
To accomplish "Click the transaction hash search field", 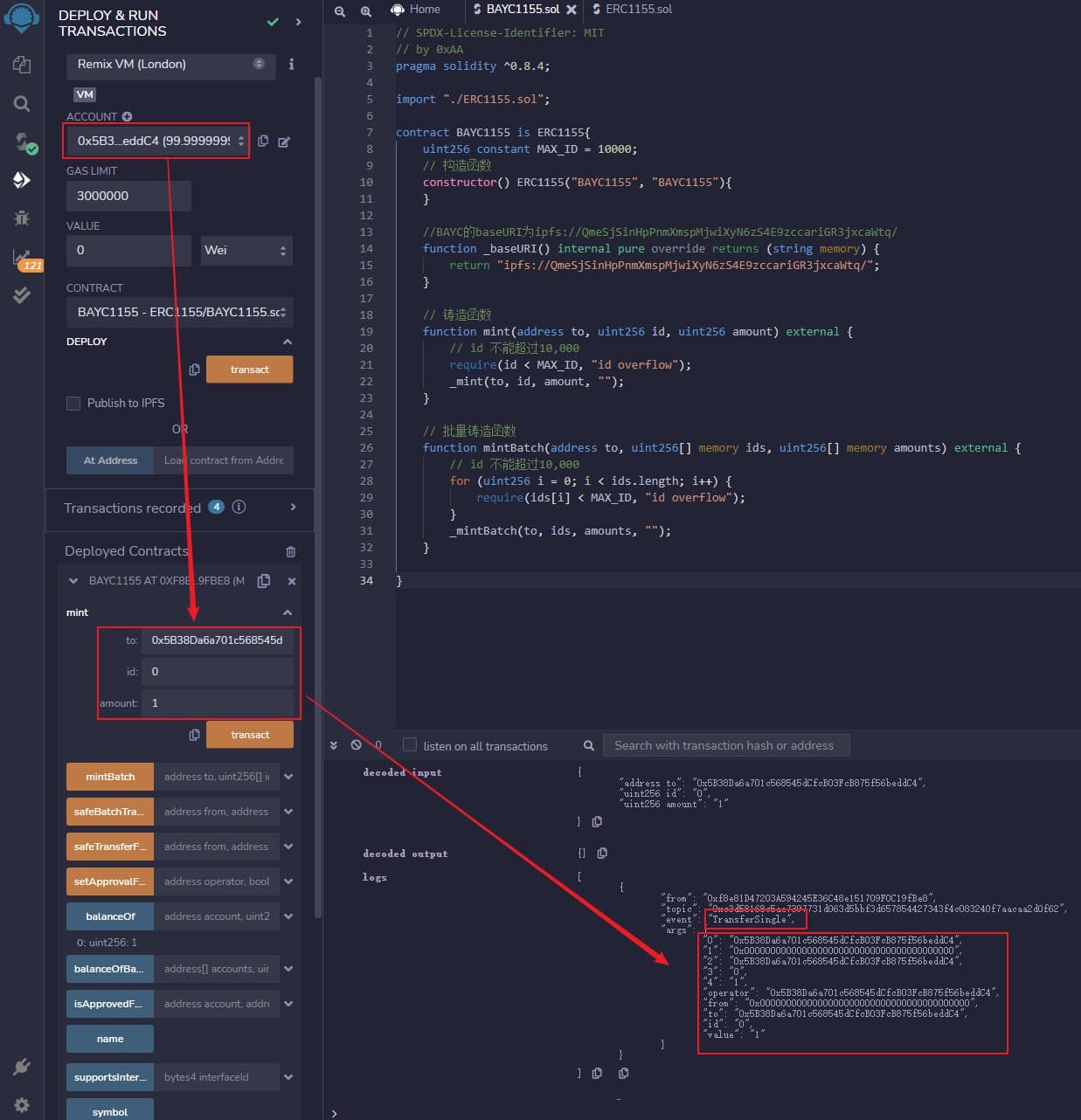I will pyautogui.click(x=724, y=745).
